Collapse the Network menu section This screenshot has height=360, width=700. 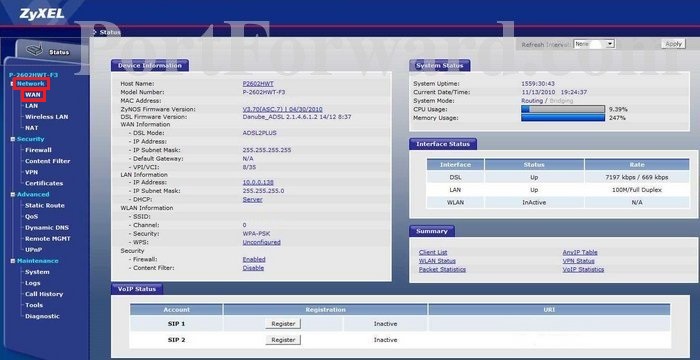click(12, 84)
